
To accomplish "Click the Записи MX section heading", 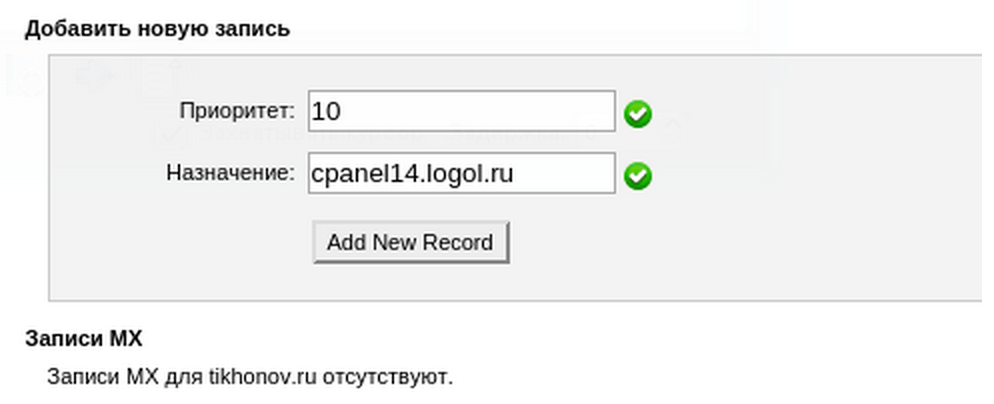I will (x=84, y=339).
